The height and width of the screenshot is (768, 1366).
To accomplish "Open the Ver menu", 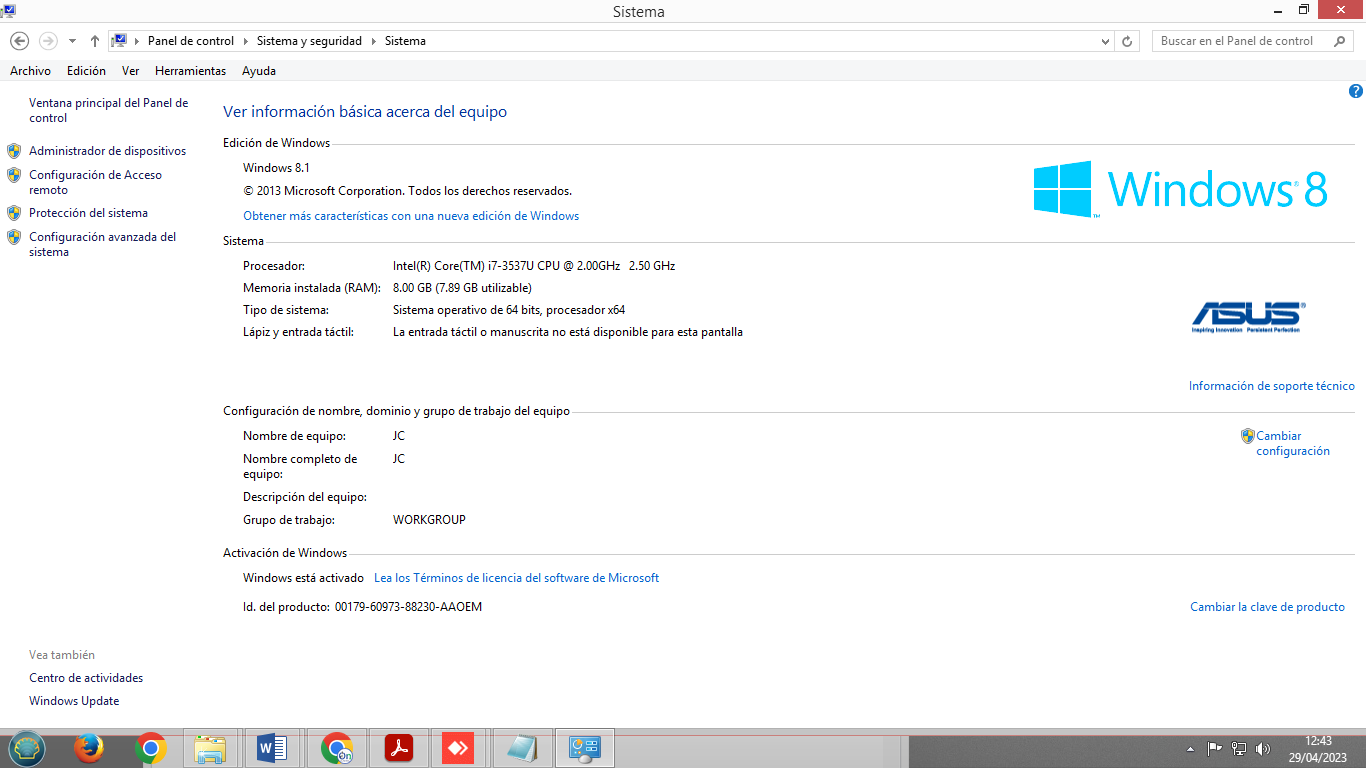I will 130,71.
